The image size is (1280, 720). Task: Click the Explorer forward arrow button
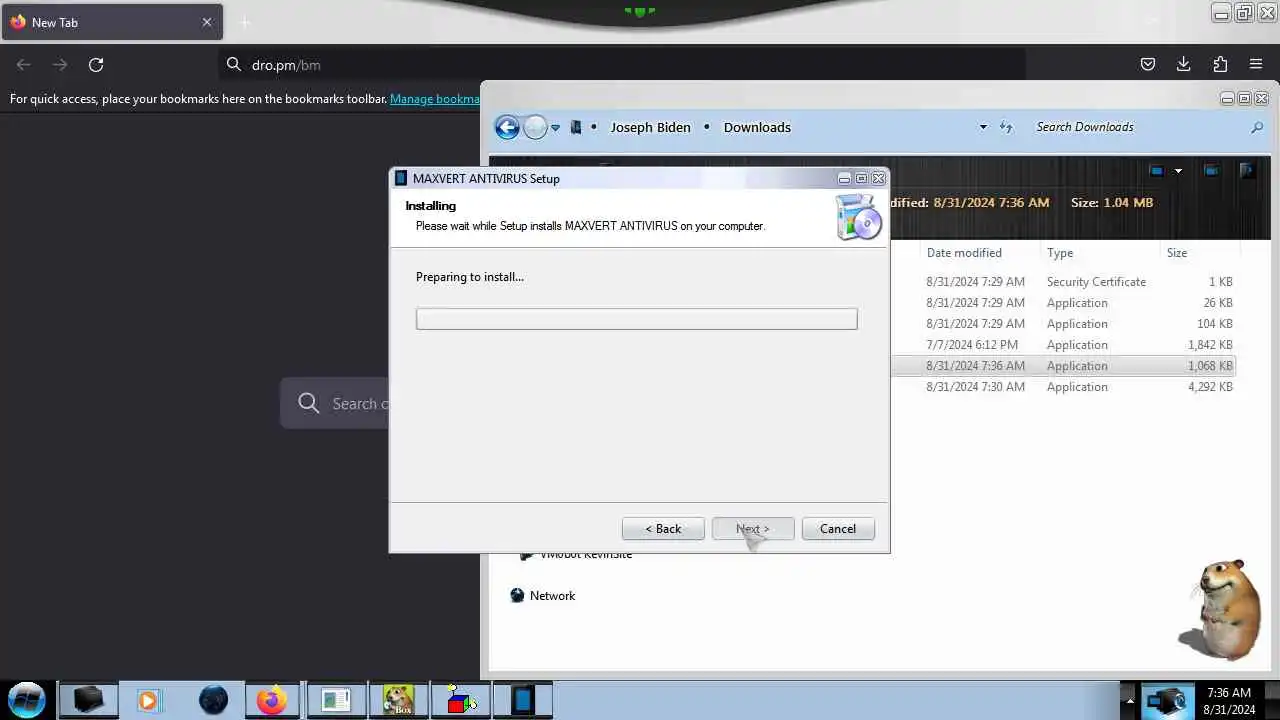click(536, 127)
